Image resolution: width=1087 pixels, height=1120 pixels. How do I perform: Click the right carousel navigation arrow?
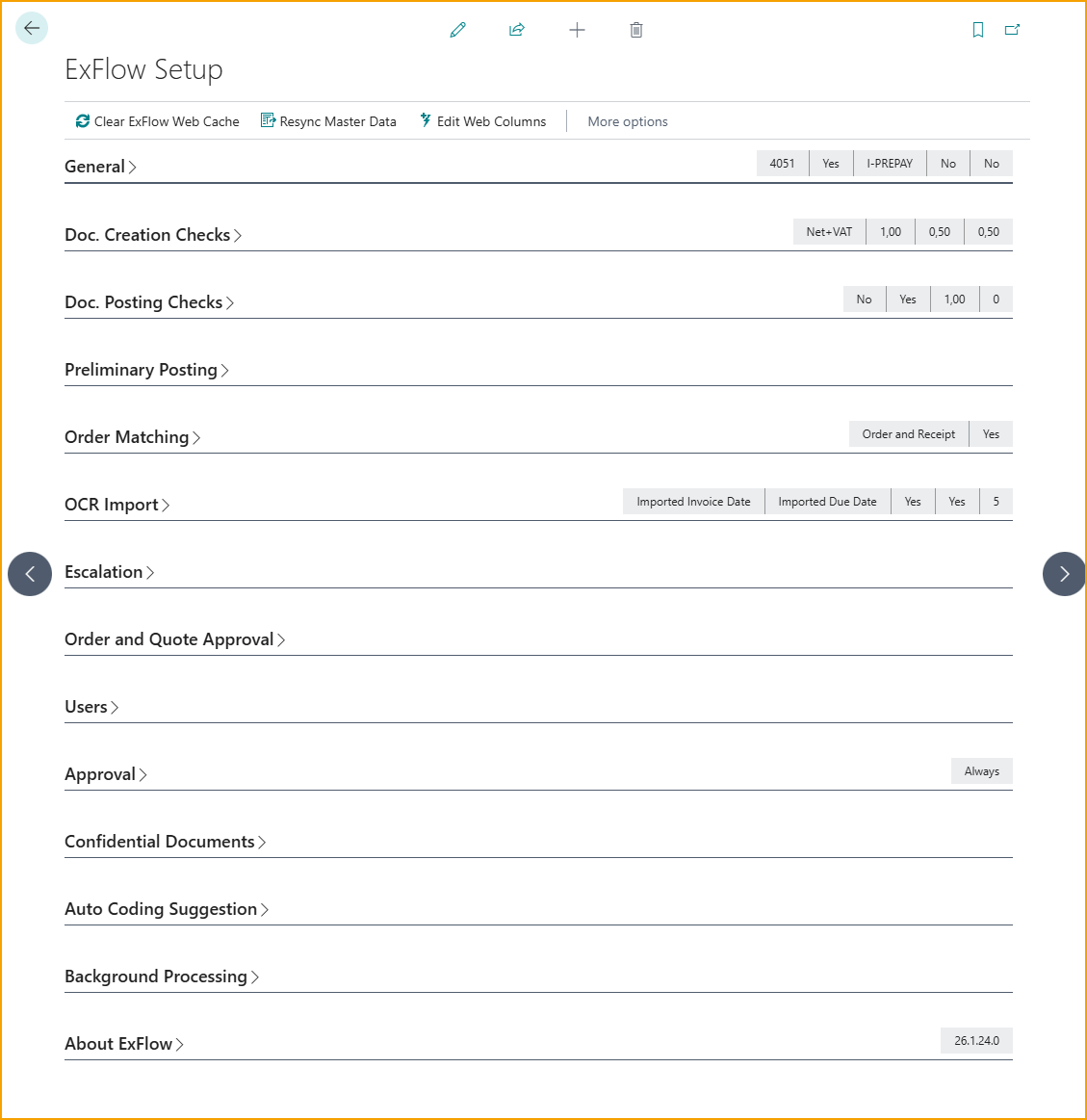[x=1063, y=573]
